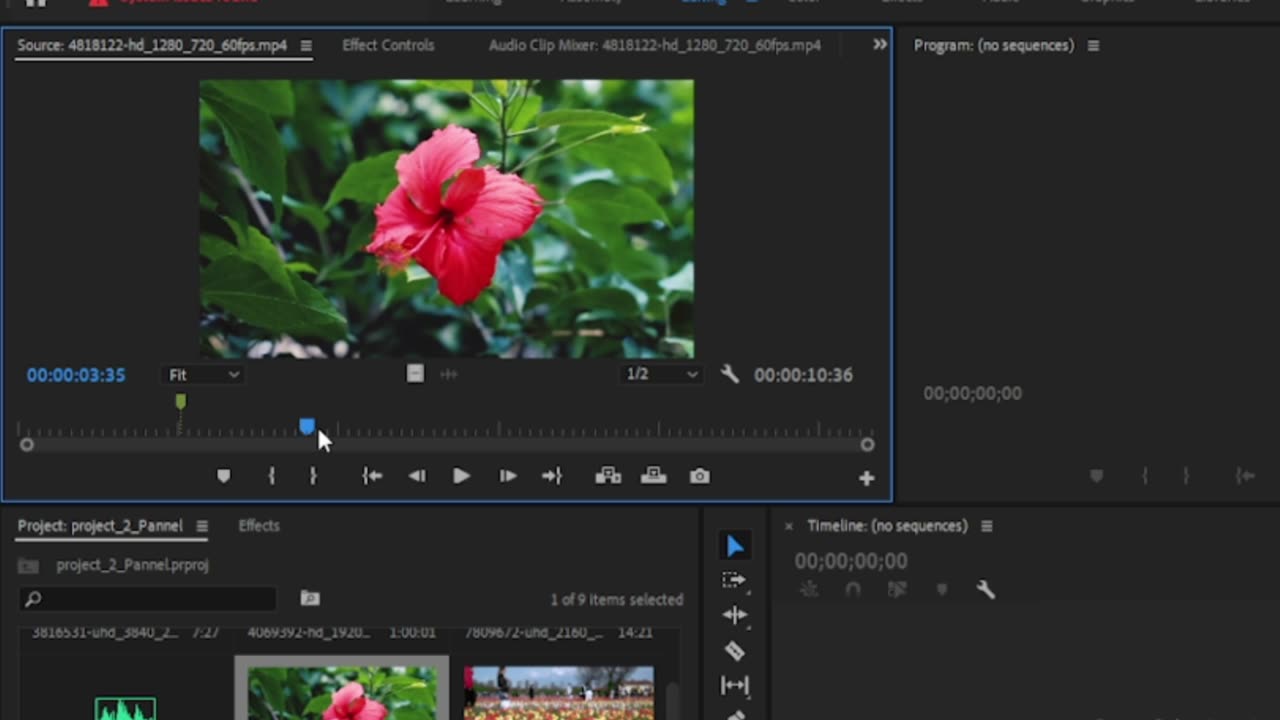Toggle Snap magnet in Timeline panel
1280x720 pixels.
[x=853, y=590]
